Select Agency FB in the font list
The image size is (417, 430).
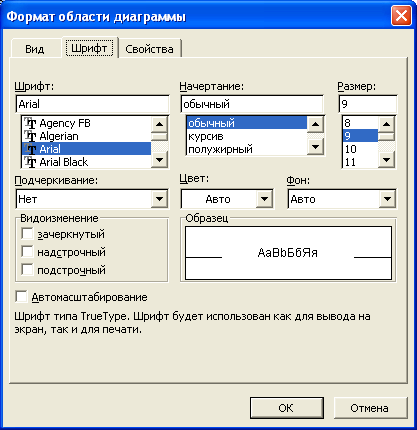click(86, 123)
